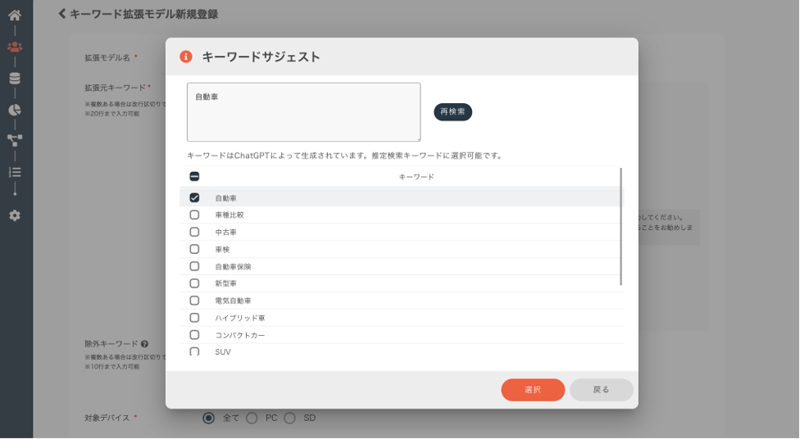The width and height of the screenshot is (800, 439).
Task: Click the orange info icon in dialog header
Action: click(186, 57)
